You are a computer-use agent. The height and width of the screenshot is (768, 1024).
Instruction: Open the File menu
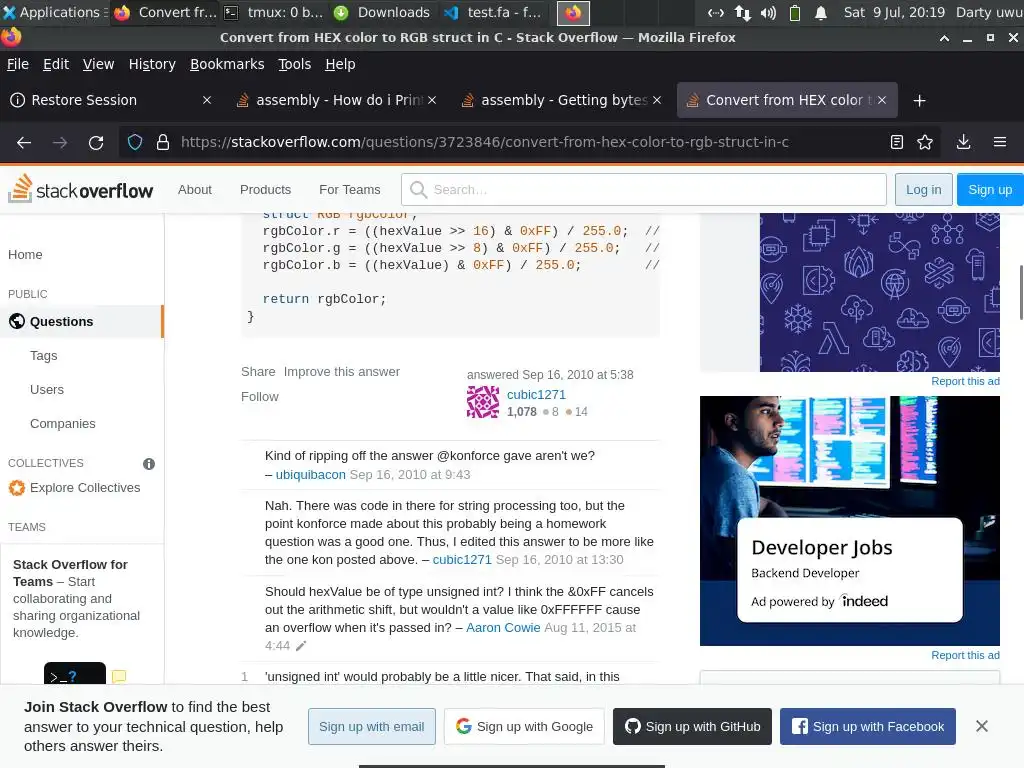click(18, 64)
